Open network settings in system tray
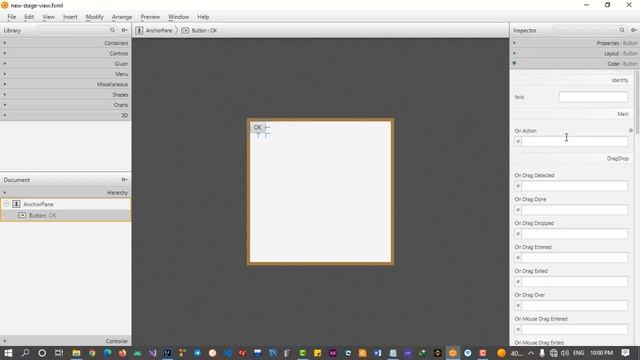This screenshot has width=640, height=360. (553, 353)
